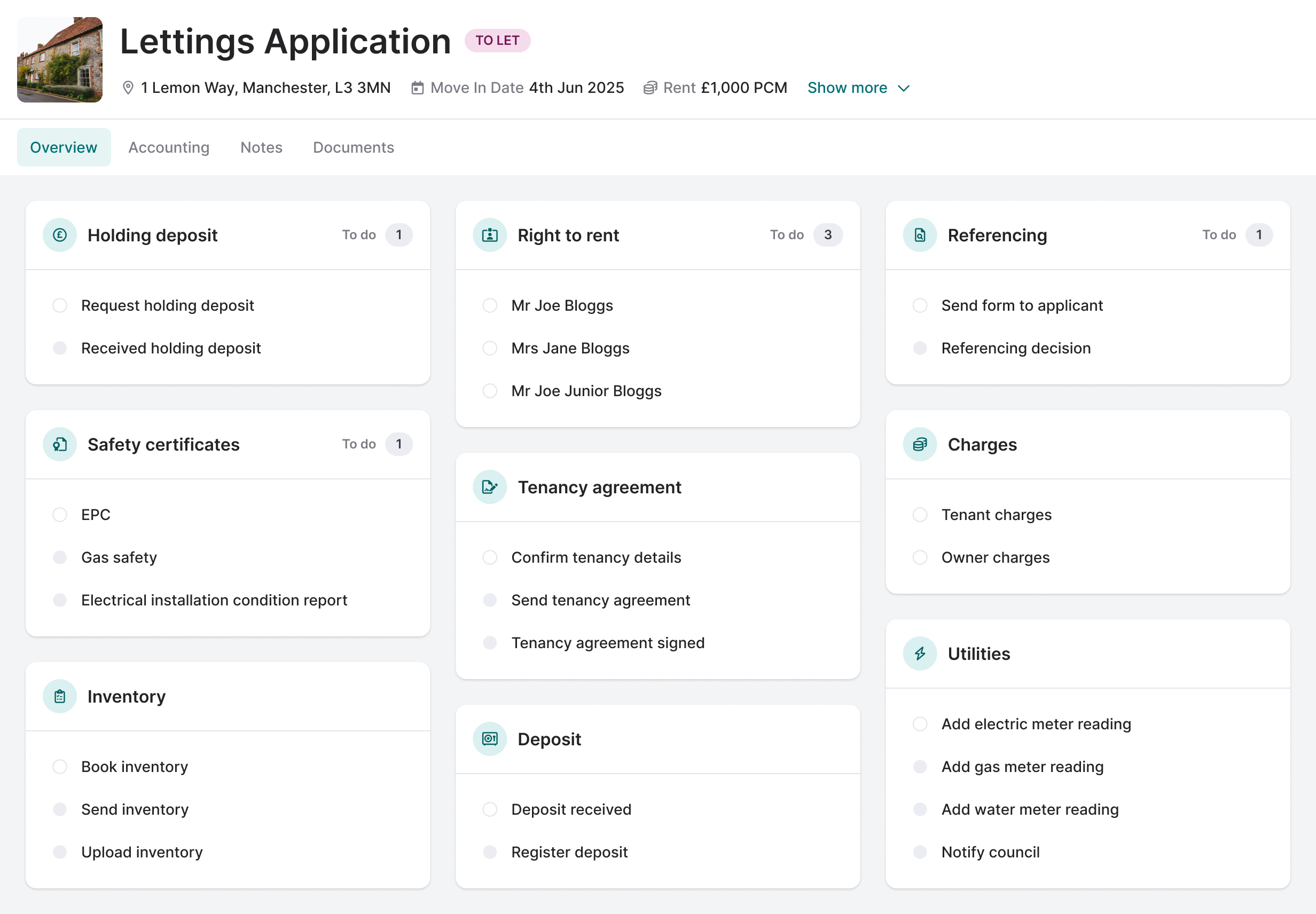Open the Documents tab

tap(353, 147)
